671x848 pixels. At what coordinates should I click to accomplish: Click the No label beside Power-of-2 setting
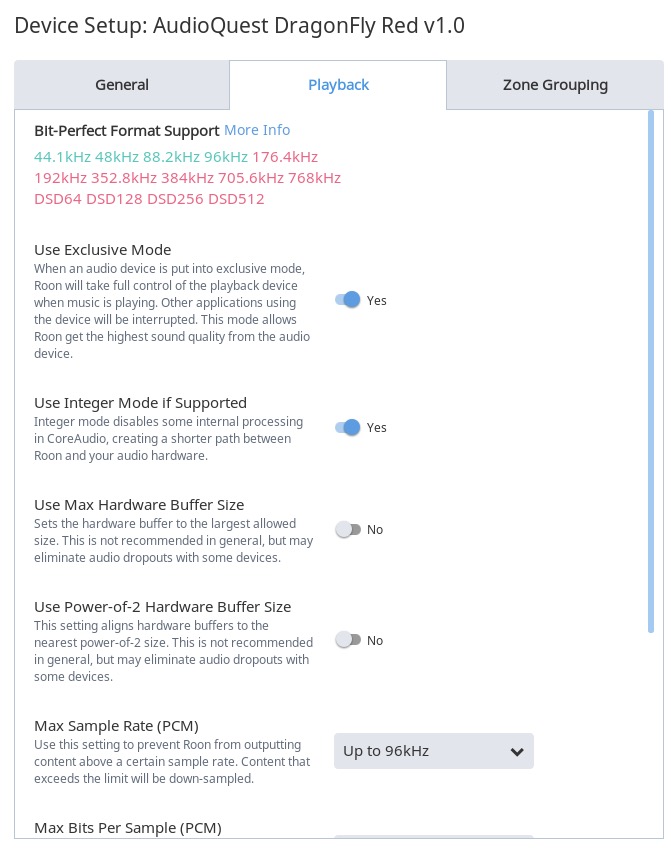pos(375,640)
